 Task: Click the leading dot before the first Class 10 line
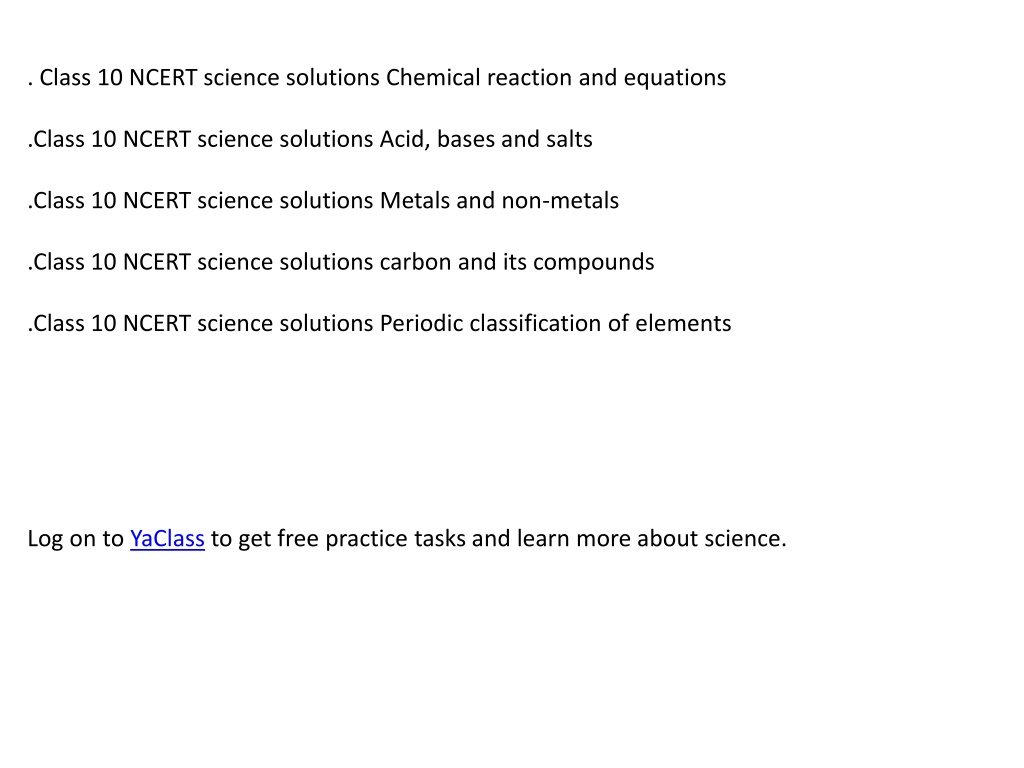(x=31, y=85)
